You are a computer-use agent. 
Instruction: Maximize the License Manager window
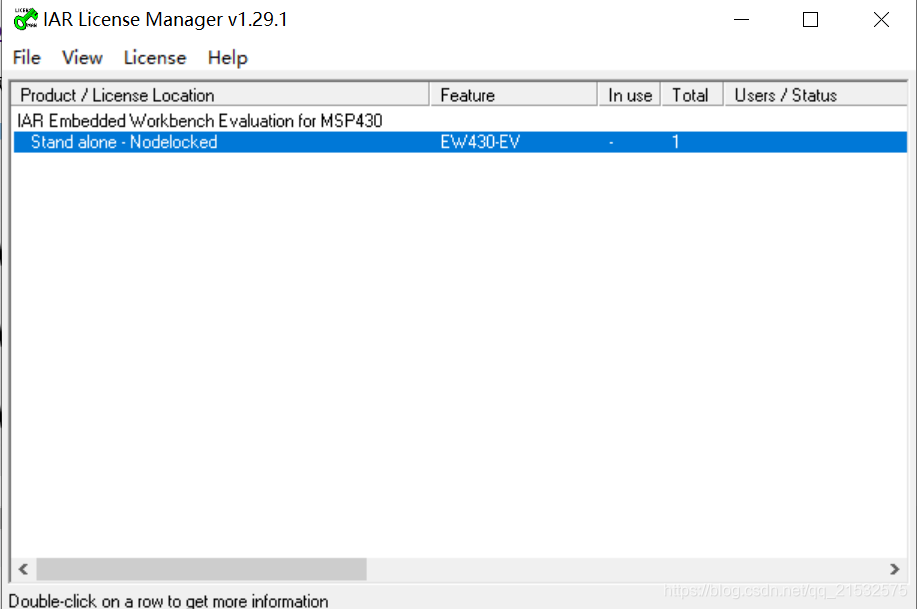(810, 20)
